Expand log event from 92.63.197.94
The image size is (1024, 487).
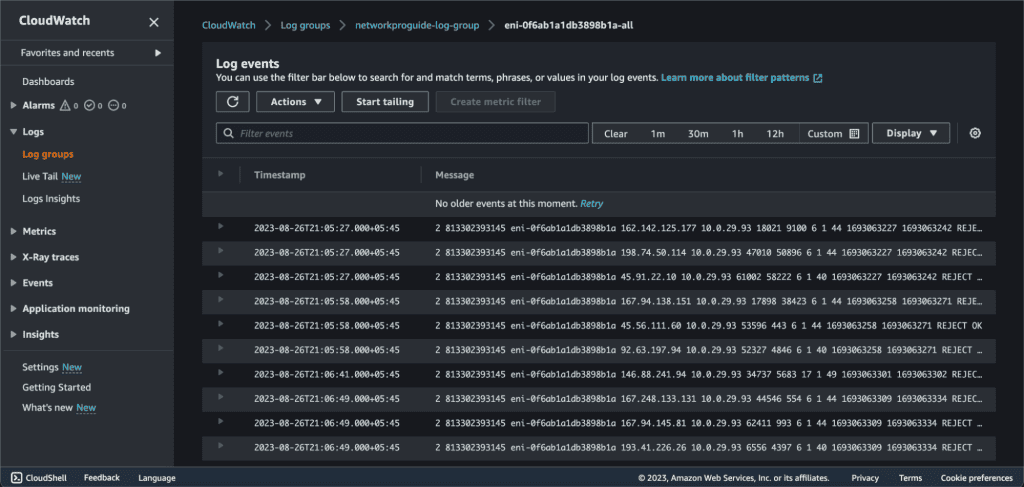coord(221,347)
